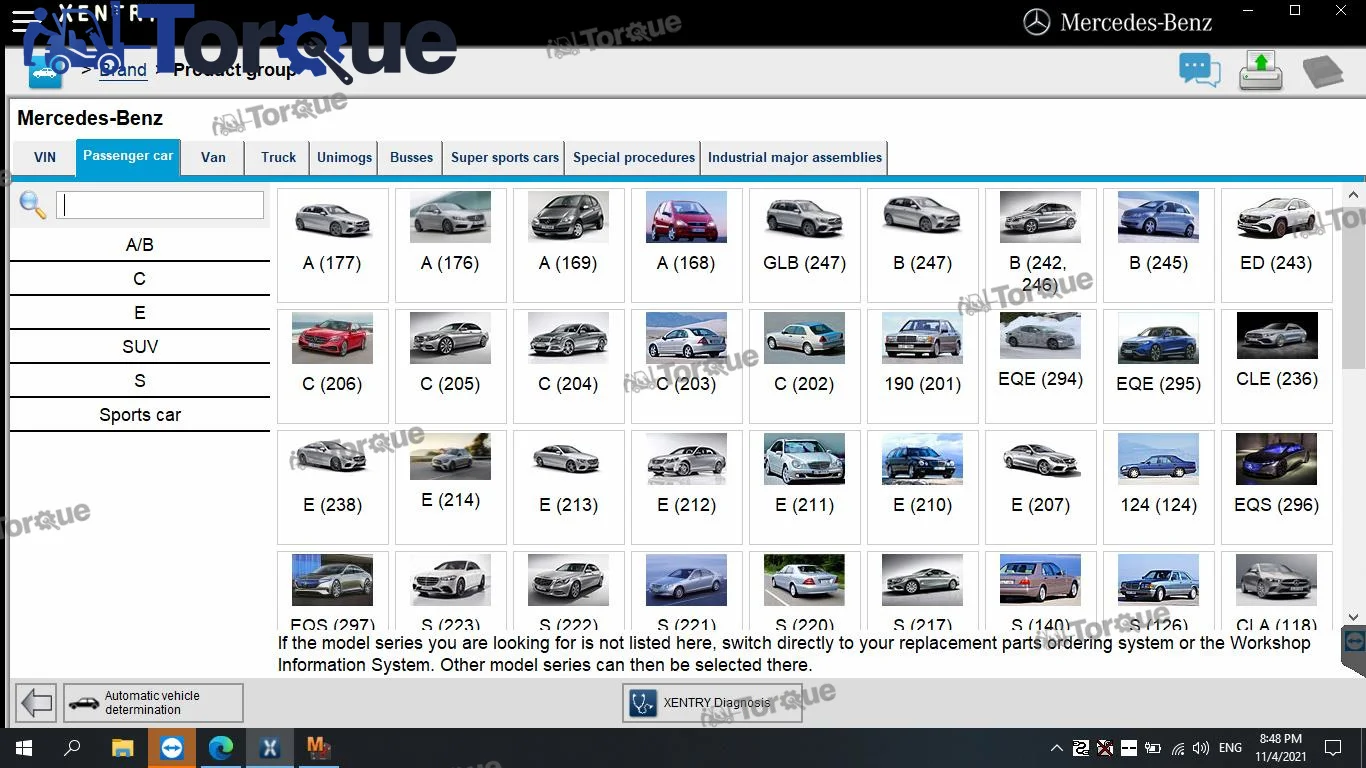Screen dimensions: 1366x768
Task: Open the E (211) model tile
Action: coord(804,487)
